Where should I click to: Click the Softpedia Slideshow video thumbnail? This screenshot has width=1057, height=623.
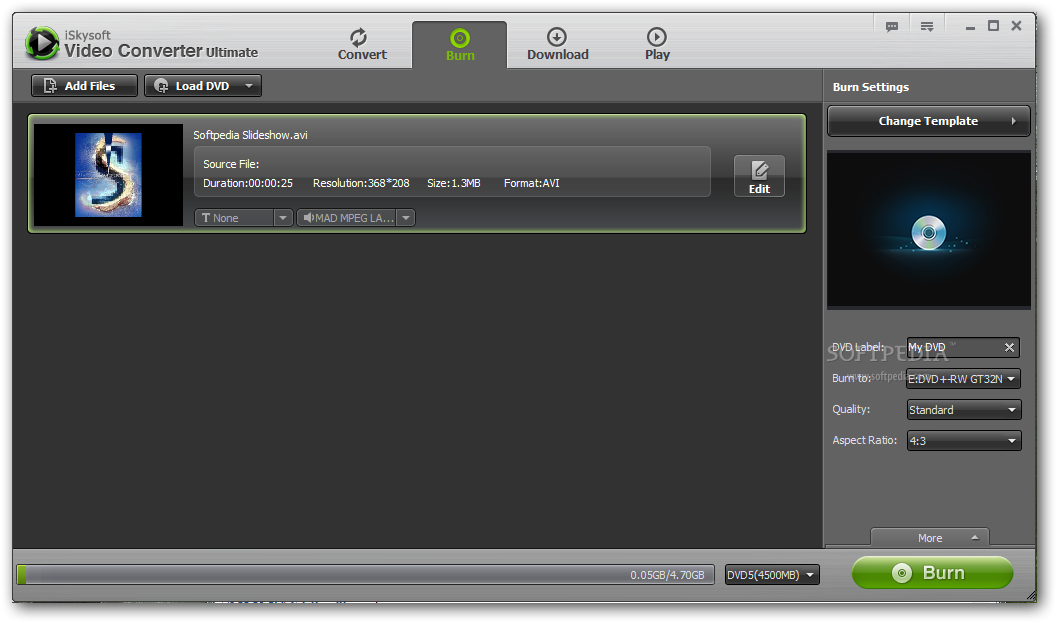coord(109,175)
